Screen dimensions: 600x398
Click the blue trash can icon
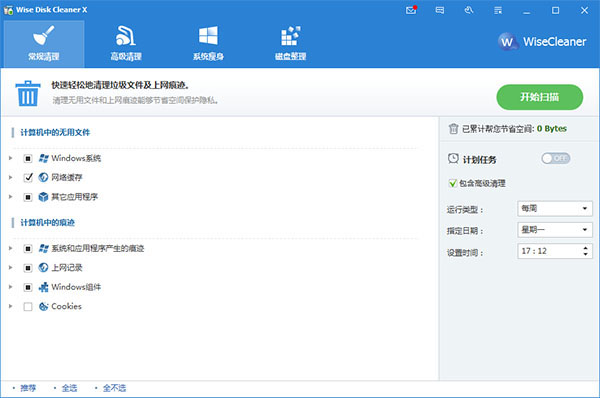28,93
